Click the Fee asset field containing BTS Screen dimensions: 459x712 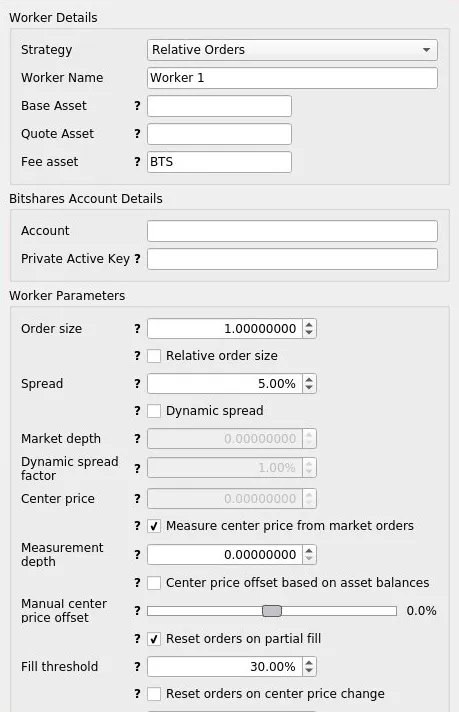pyautogui.click(x=219, y=162)
